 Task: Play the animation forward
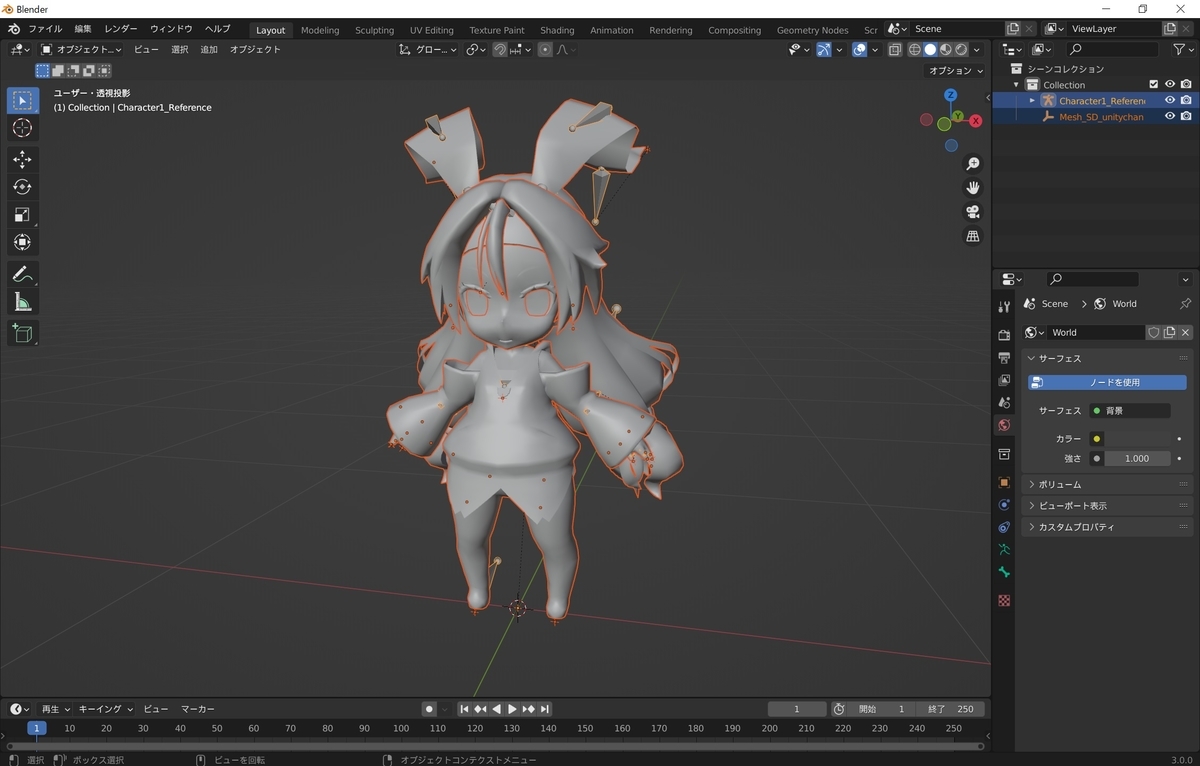[x=512, y=709]
